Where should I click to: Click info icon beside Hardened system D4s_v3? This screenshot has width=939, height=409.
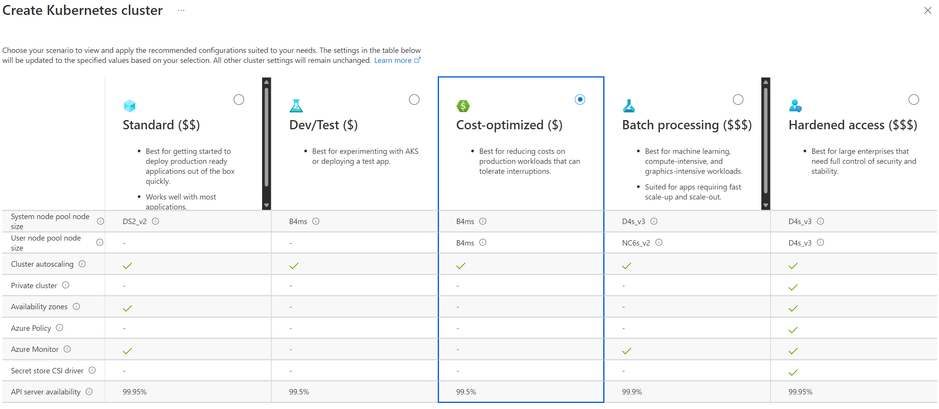click(x=820, y=221)
